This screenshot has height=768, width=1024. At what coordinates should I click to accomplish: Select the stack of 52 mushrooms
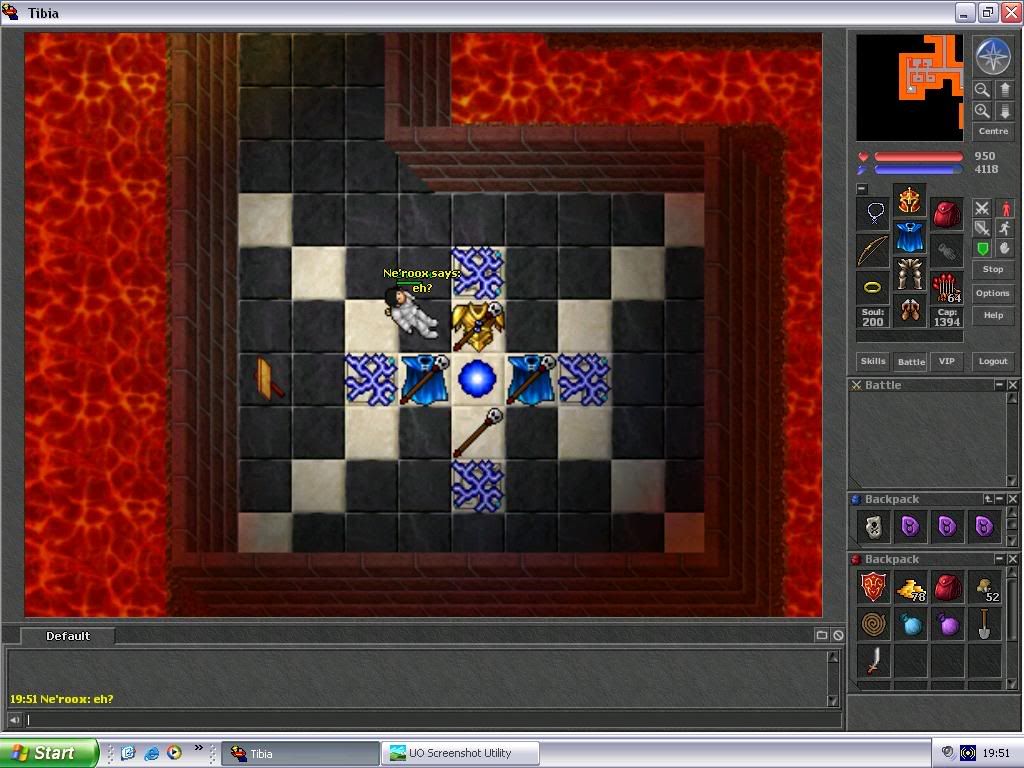click(984, 586)
